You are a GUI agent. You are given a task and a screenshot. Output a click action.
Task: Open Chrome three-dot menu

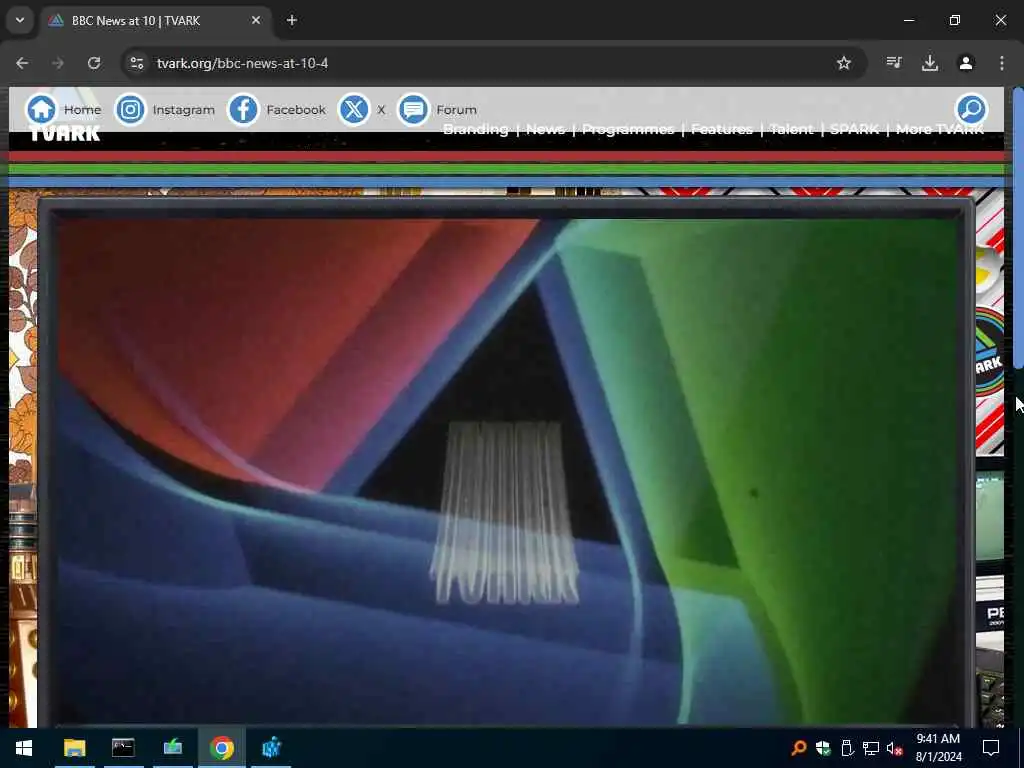[1002, 63]
